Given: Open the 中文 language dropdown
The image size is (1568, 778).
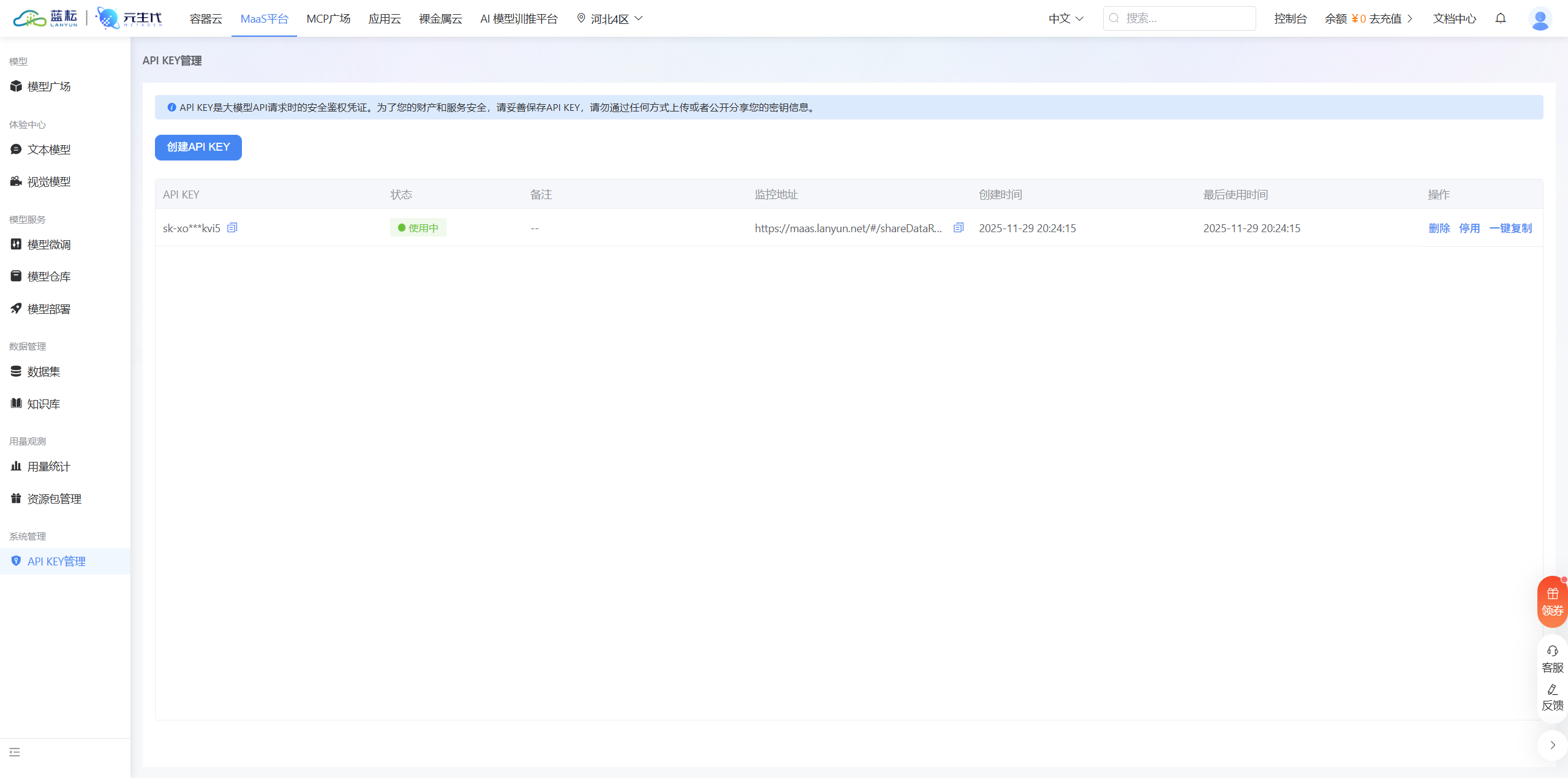Looking at the screenshot, I should [1066, 18].
